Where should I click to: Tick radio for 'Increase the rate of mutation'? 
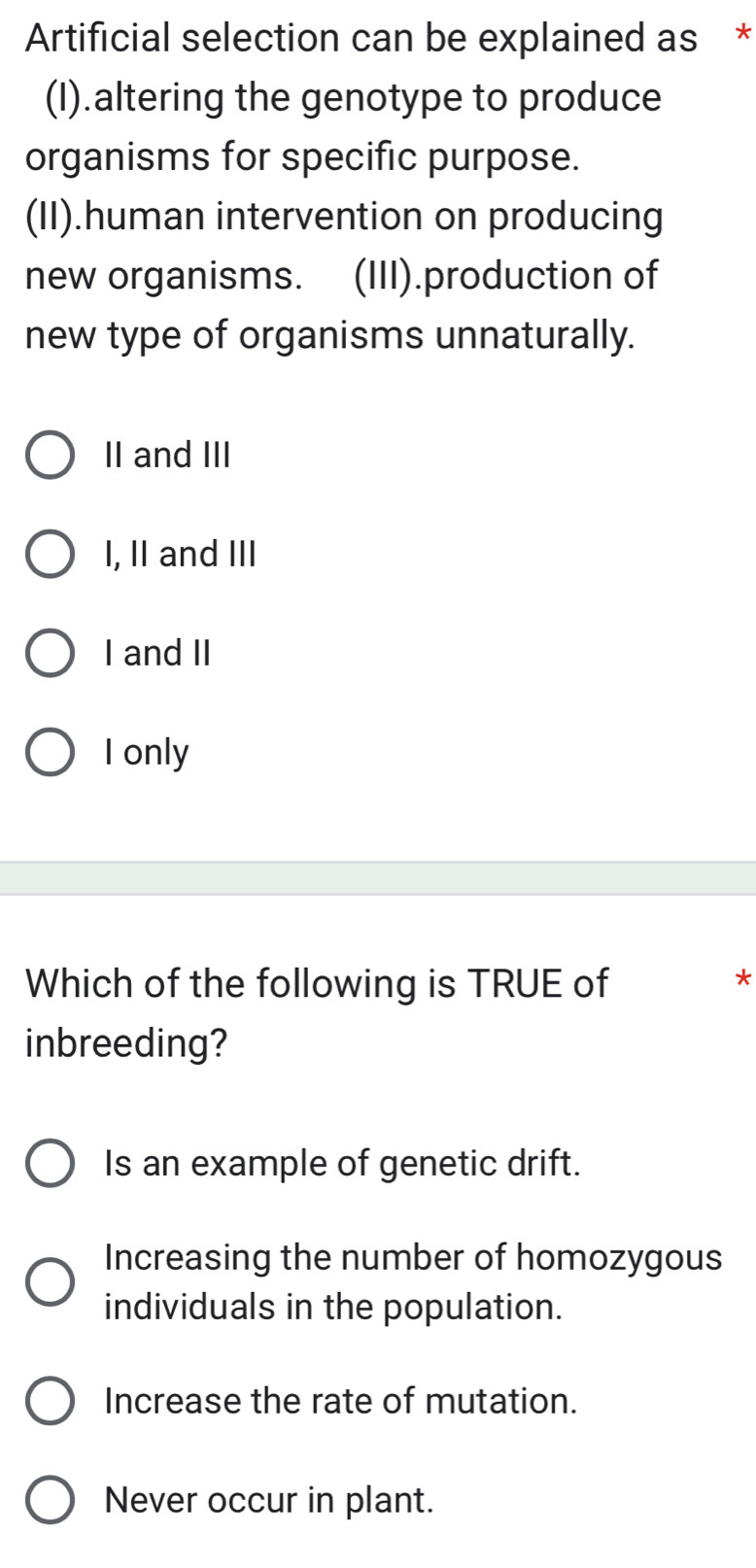[50, 1402]
